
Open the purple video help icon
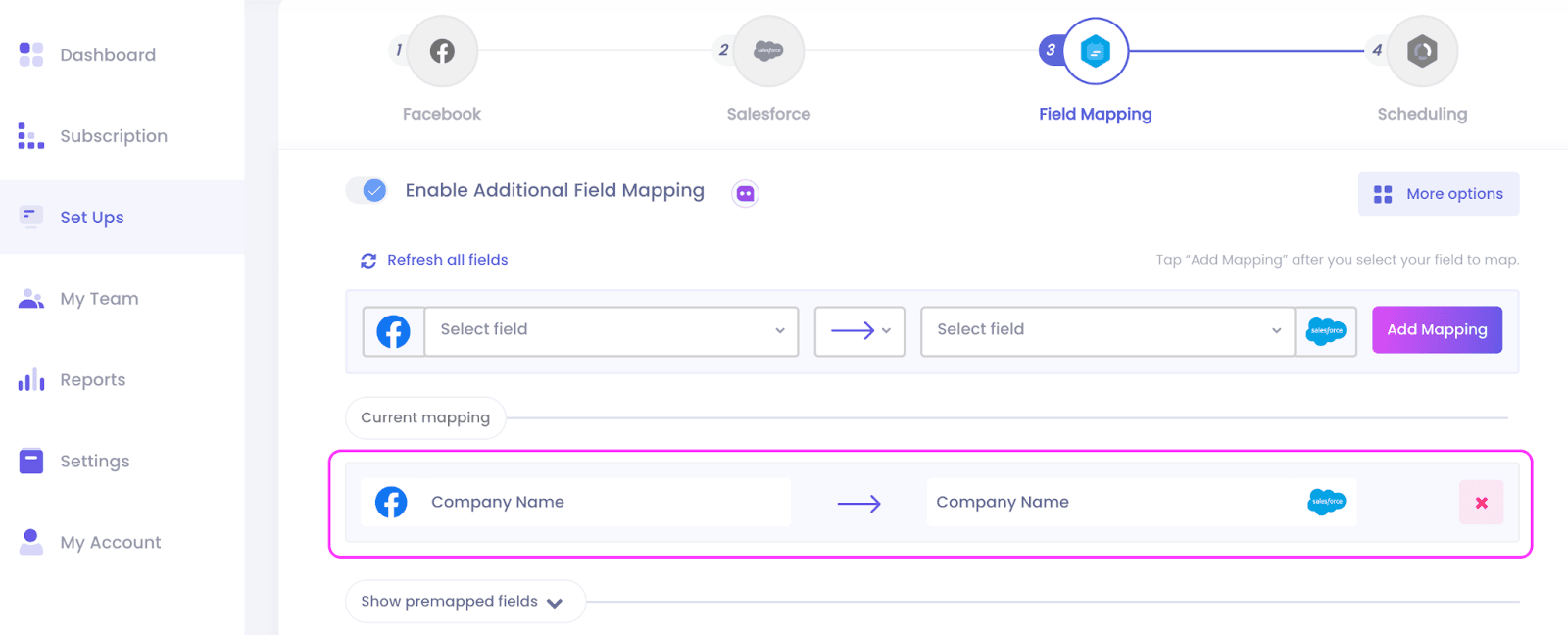click(x=745, y=193)
